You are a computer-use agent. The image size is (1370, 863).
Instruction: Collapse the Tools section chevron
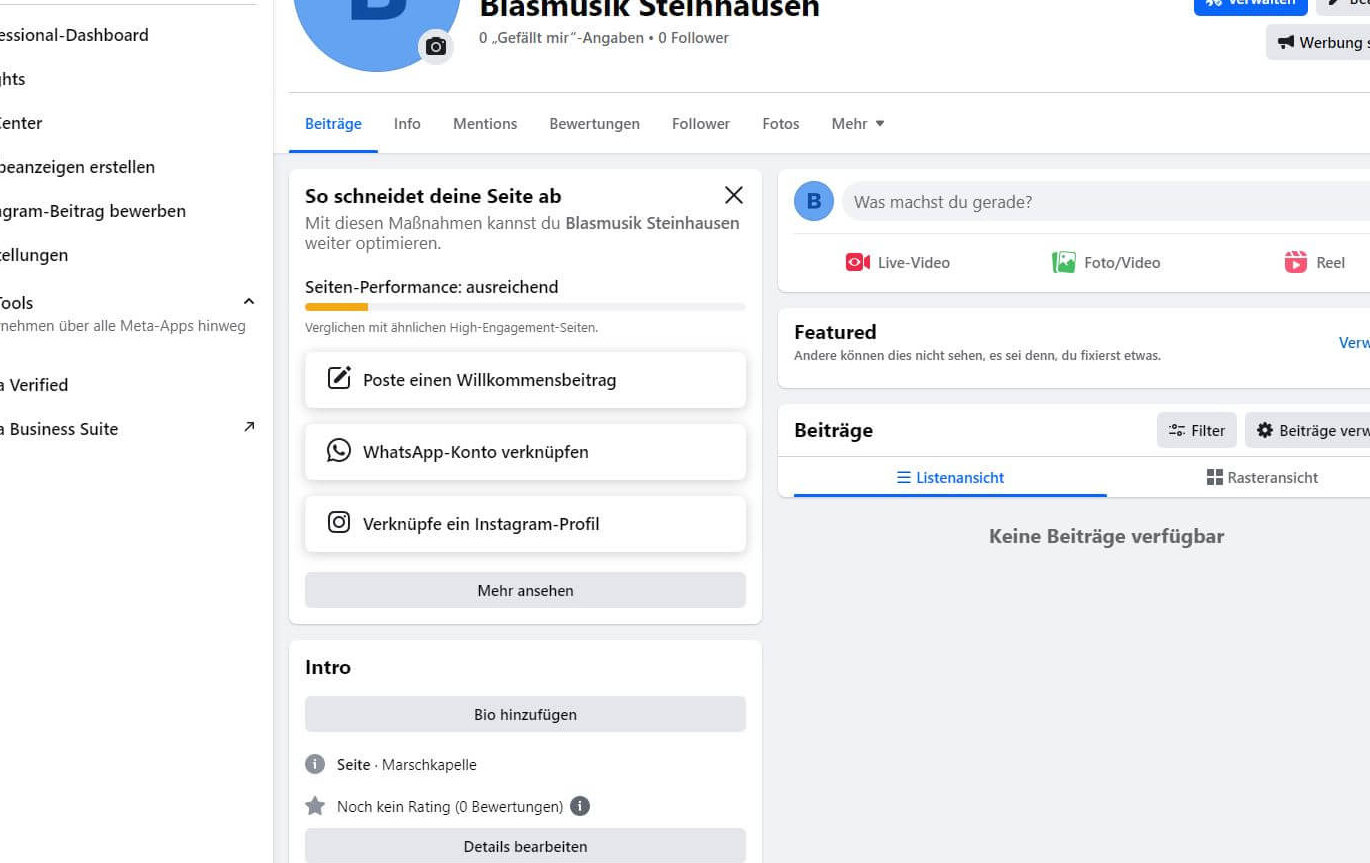coord(249,301)
